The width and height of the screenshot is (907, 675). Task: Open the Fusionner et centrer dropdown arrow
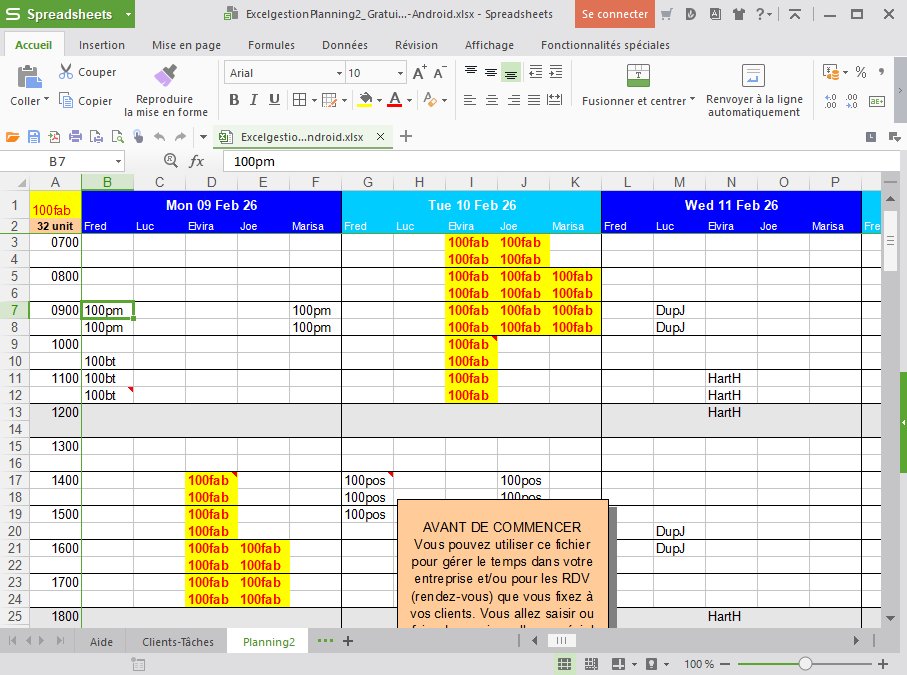click(x=692, y=100)
